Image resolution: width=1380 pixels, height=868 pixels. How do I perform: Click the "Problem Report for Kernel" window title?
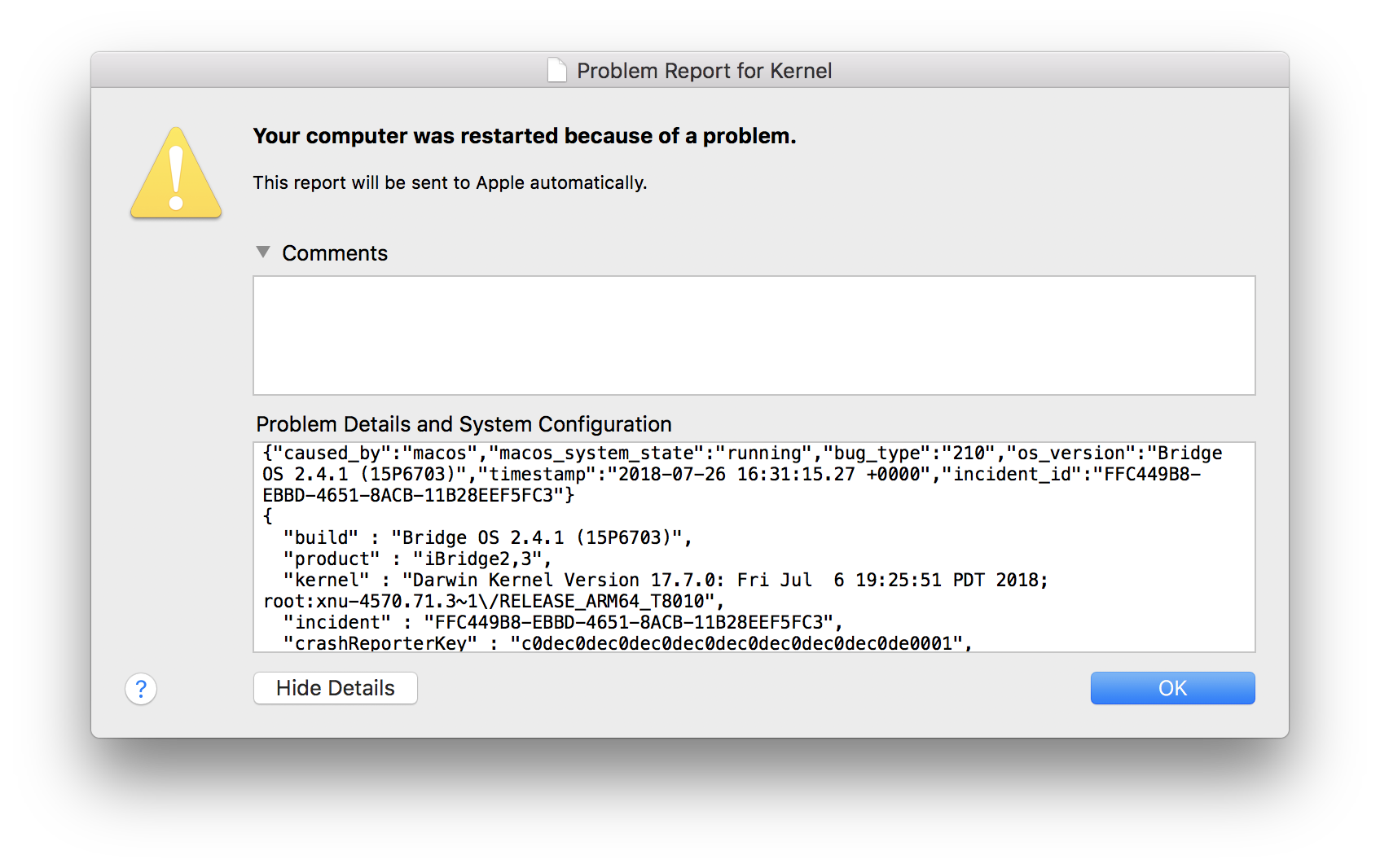705,71
